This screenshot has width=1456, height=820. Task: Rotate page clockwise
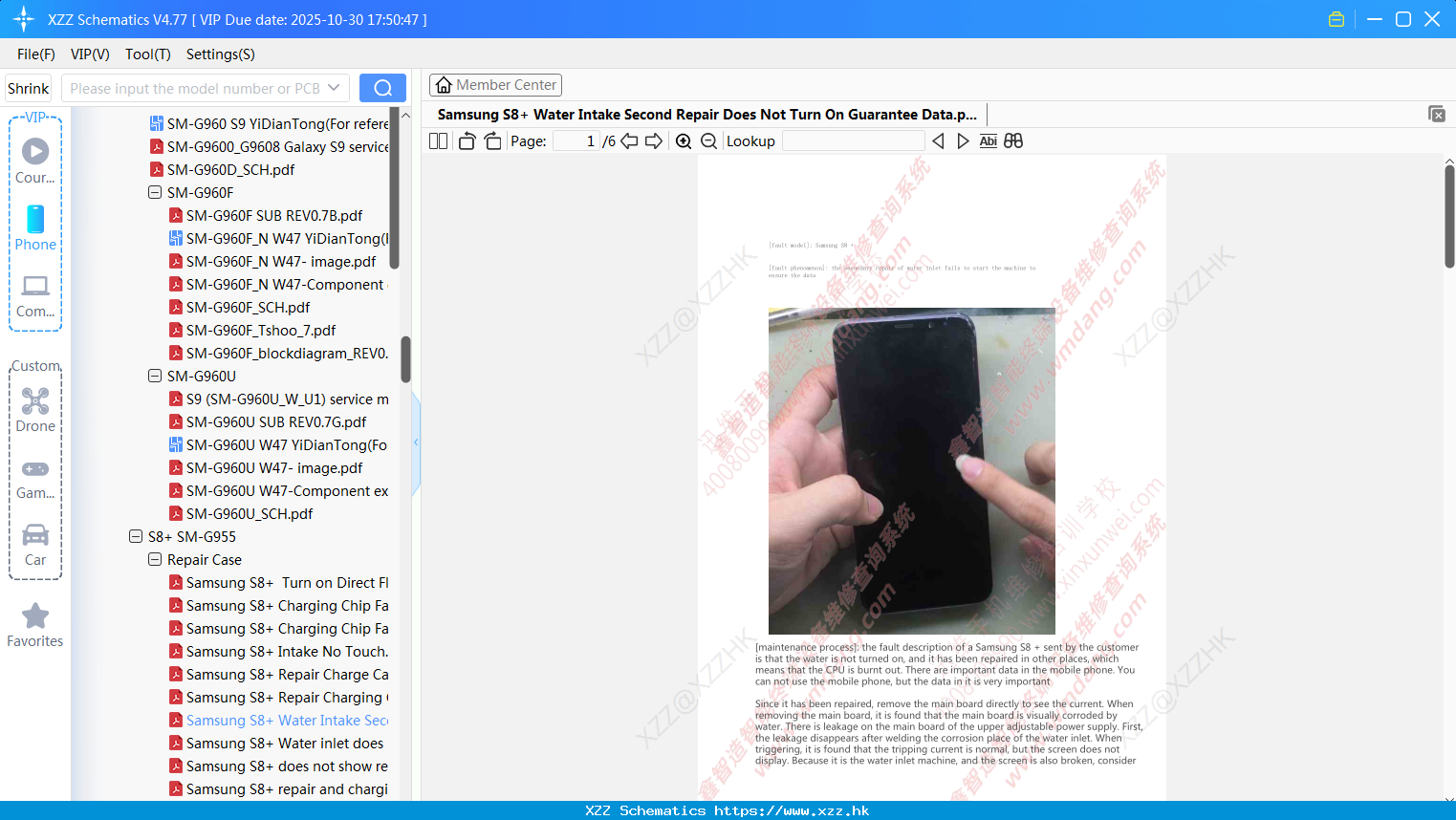(492, 140)
